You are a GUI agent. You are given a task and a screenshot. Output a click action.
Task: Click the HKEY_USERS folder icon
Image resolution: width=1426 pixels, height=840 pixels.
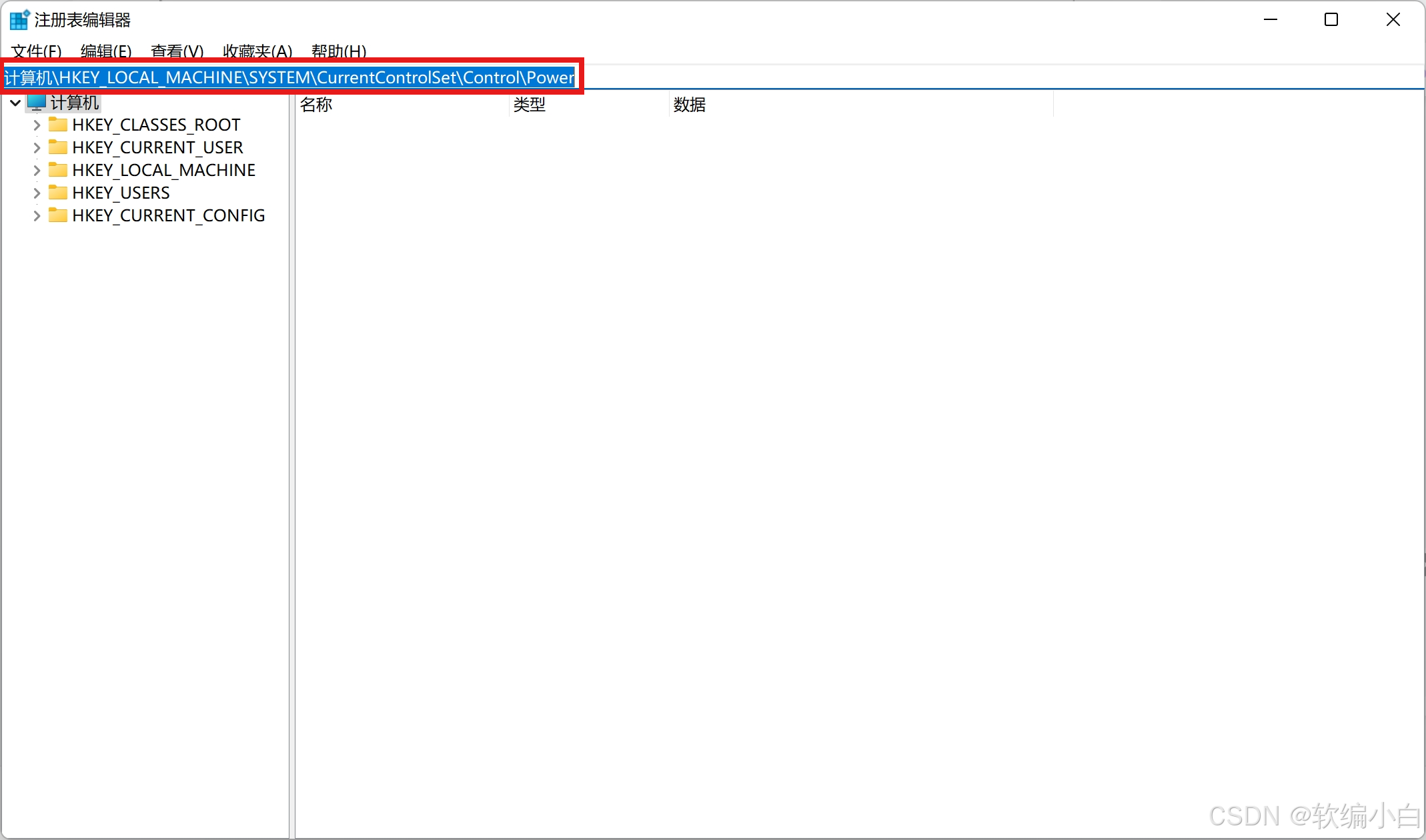(58, 193)
